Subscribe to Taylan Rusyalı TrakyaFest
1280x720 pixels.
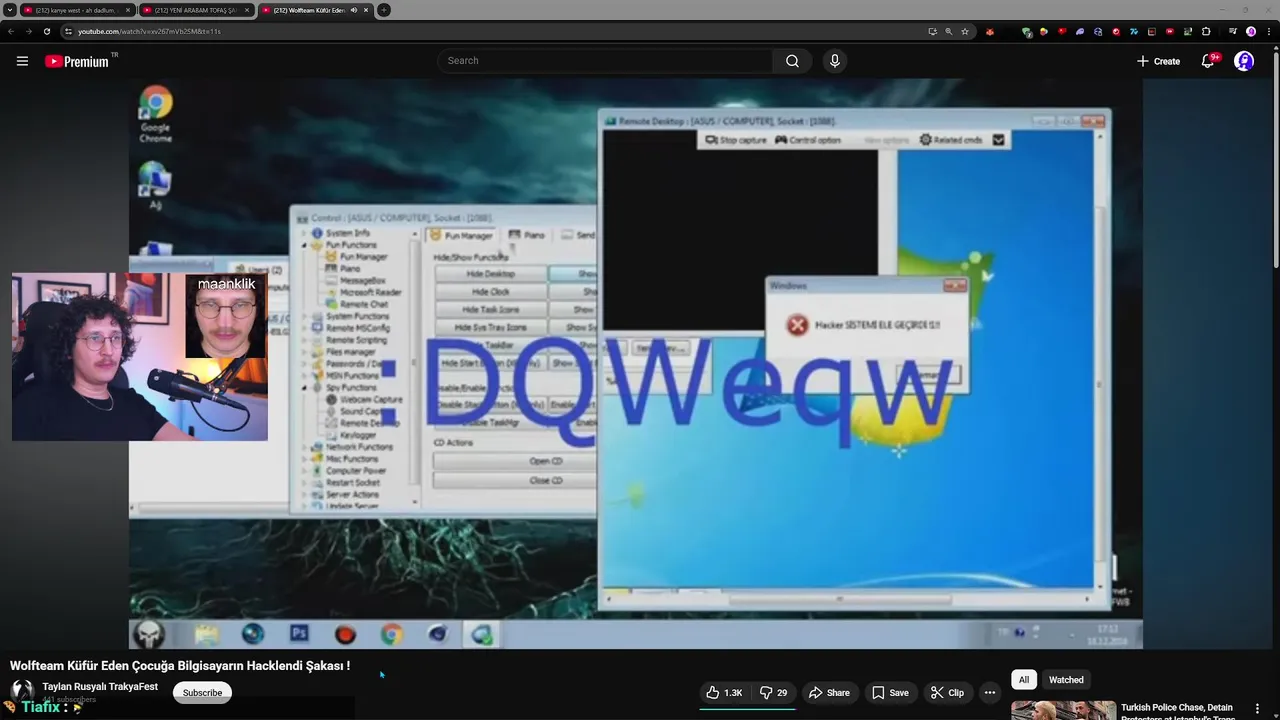coord(202,692)
